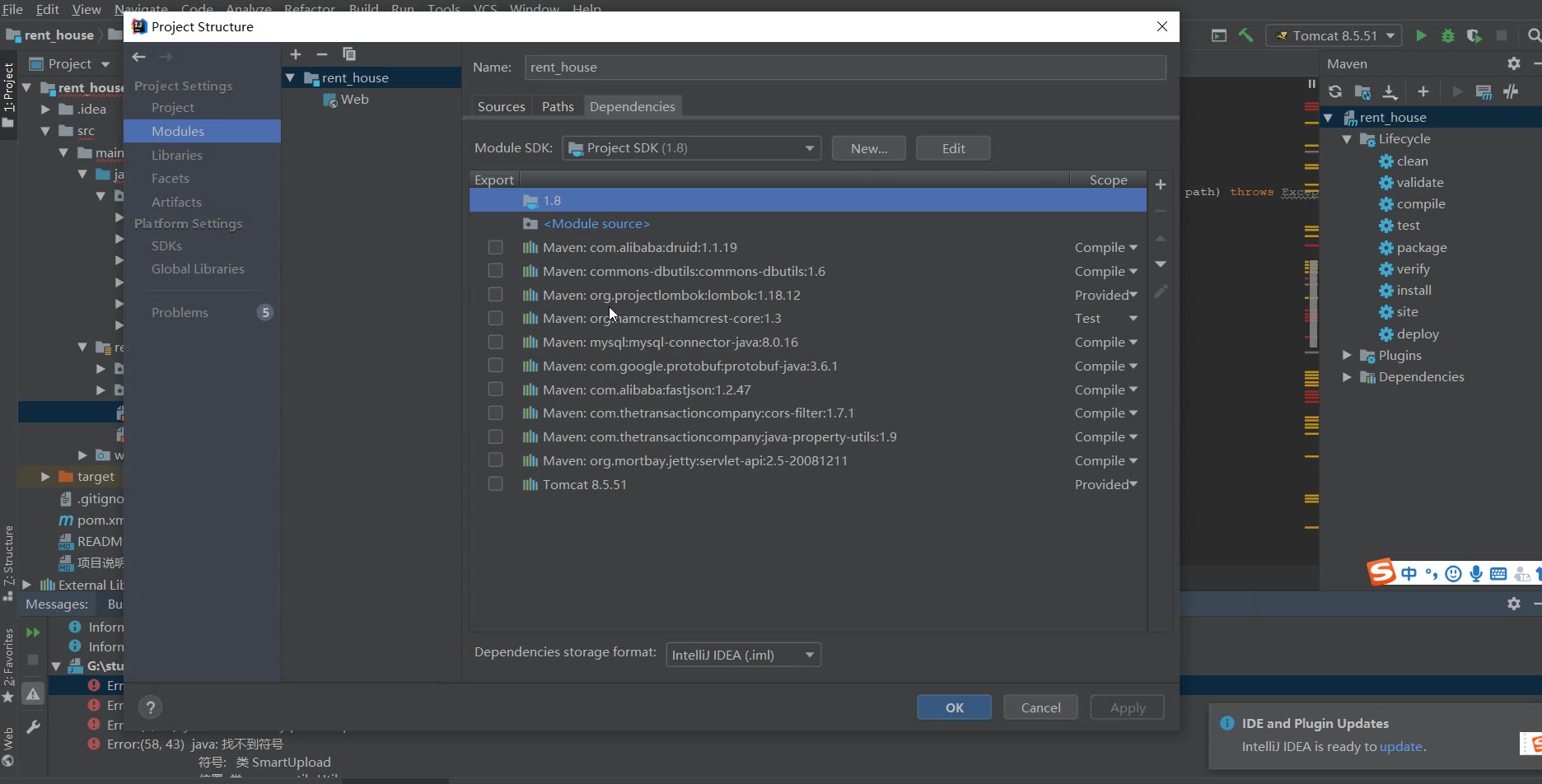This screenshot has width=1542, height=784.
Task: Check export for druid dependency
Action: pos(495,247)
